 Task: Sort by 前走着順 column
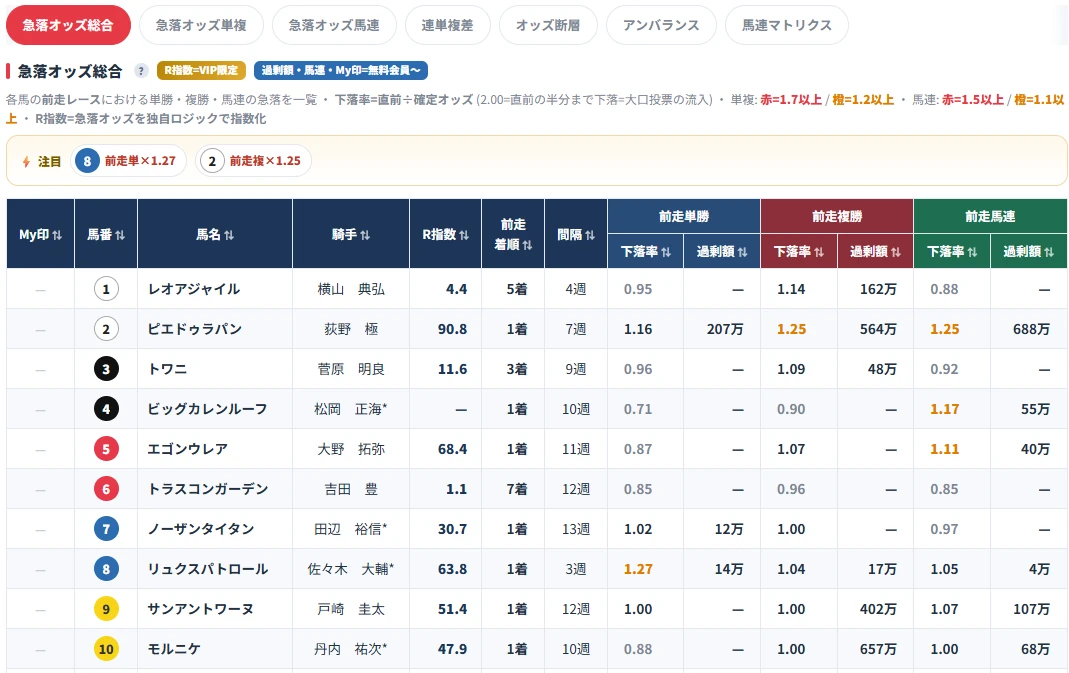click(513, 235)
